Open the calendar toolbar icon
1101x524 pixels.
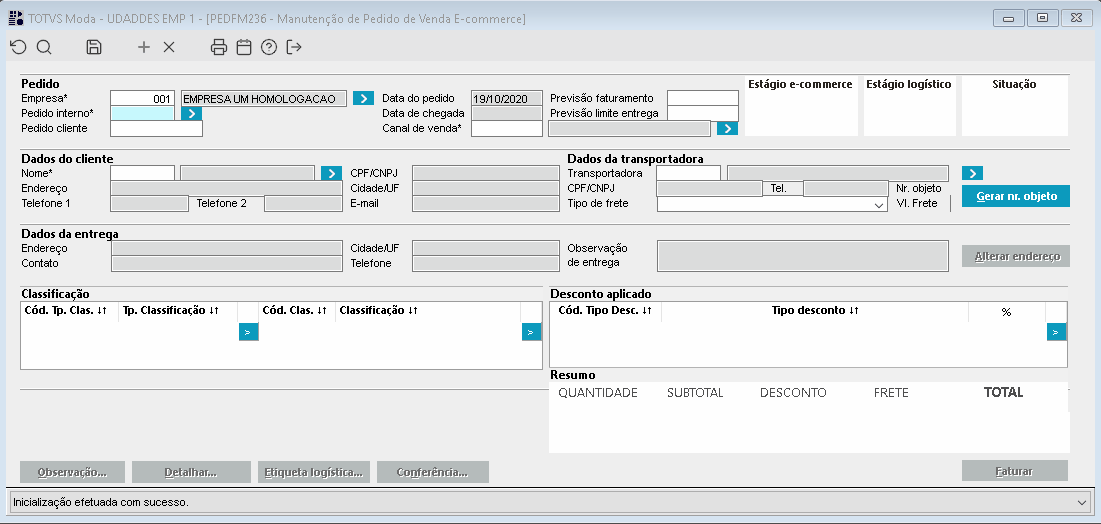244,47
